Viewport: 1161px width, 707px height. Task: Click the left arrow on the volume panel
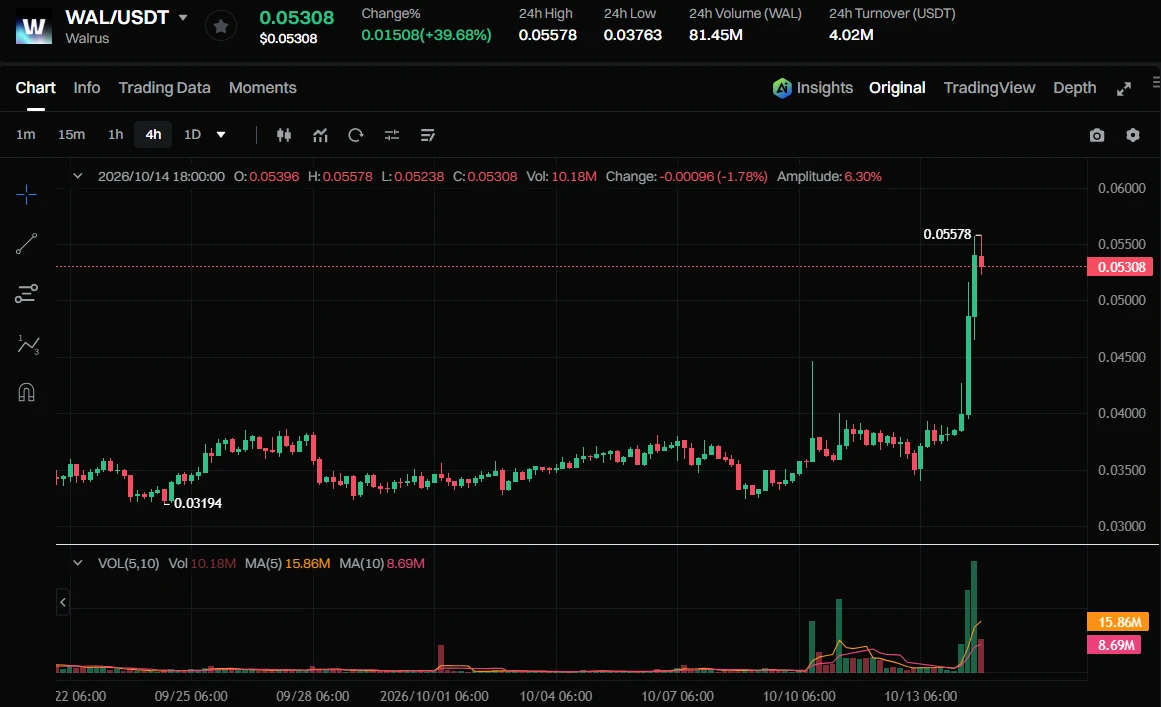click(x=63, y=602)
